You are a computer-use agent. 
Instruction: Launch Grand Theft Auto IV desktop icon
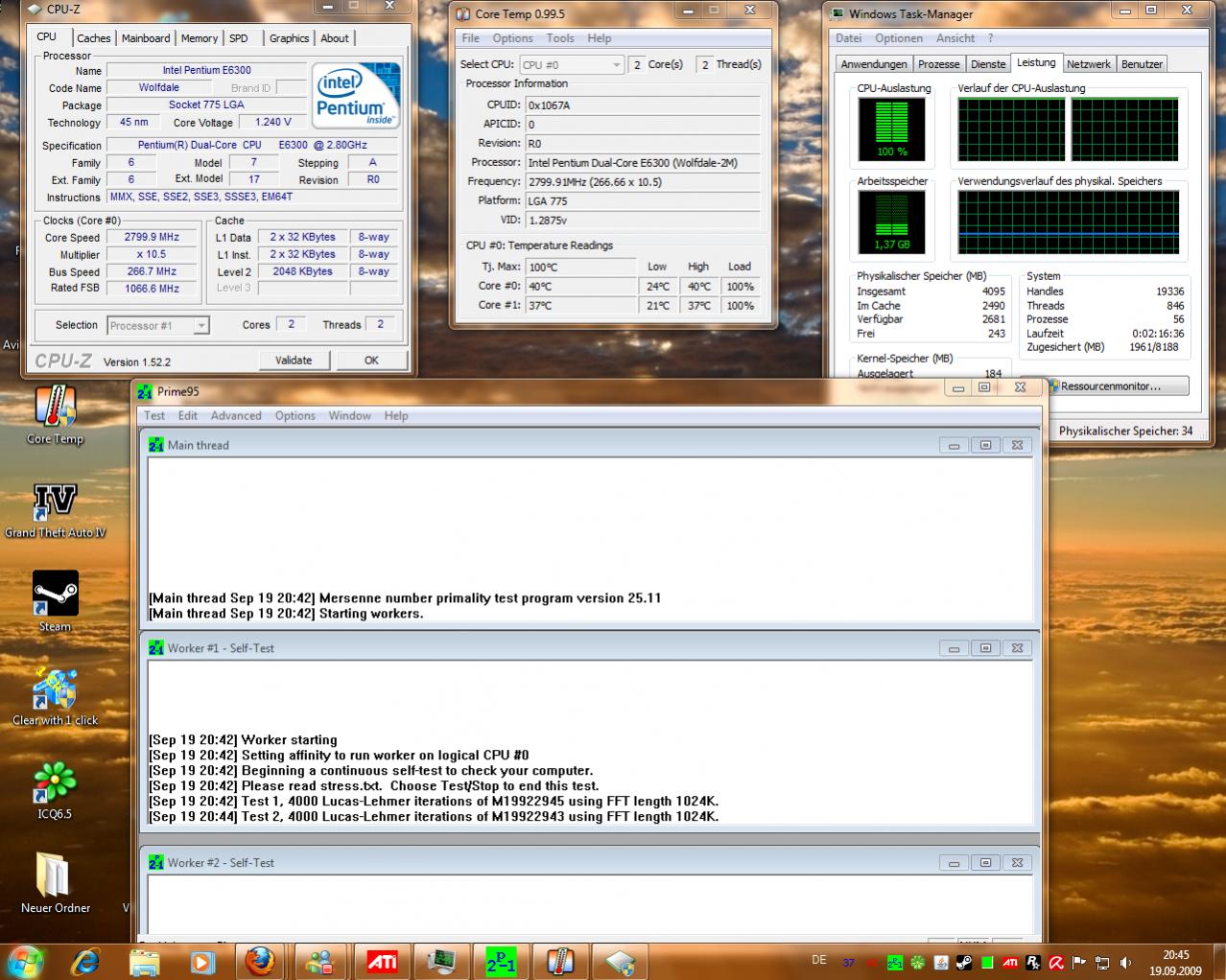click(x=56, y=508)
